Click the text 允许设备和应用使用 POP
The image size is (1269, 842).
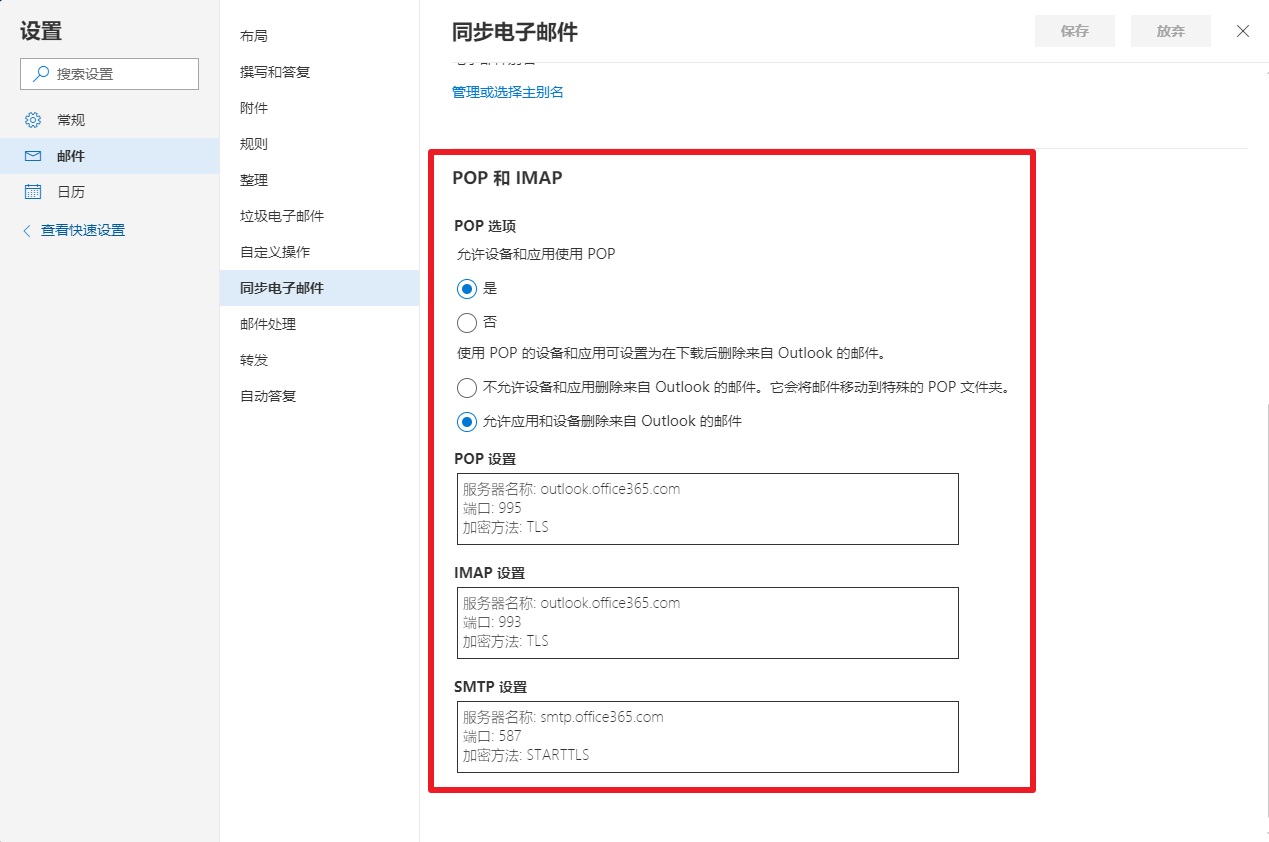point(535,254)
